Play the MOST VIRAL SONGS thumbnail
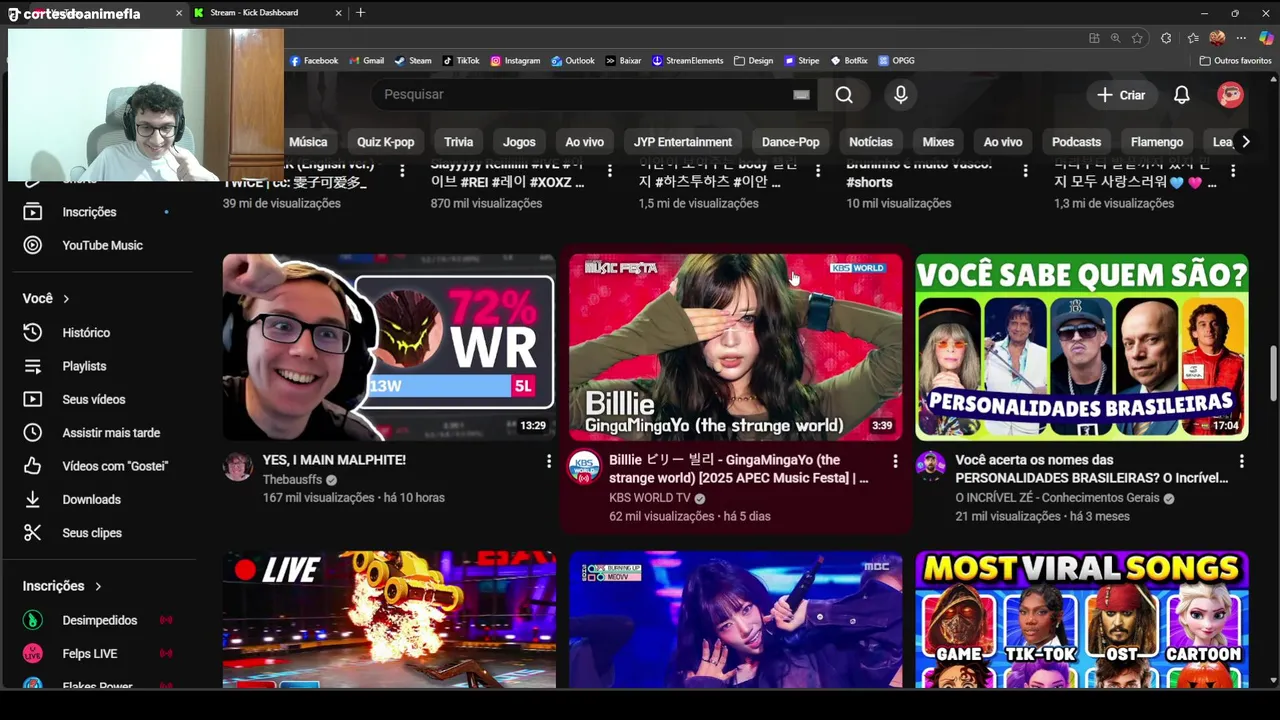Image resolution: width=1280 pixels, height=720 pixels. pyautogui.click(x=1082, y=619)
